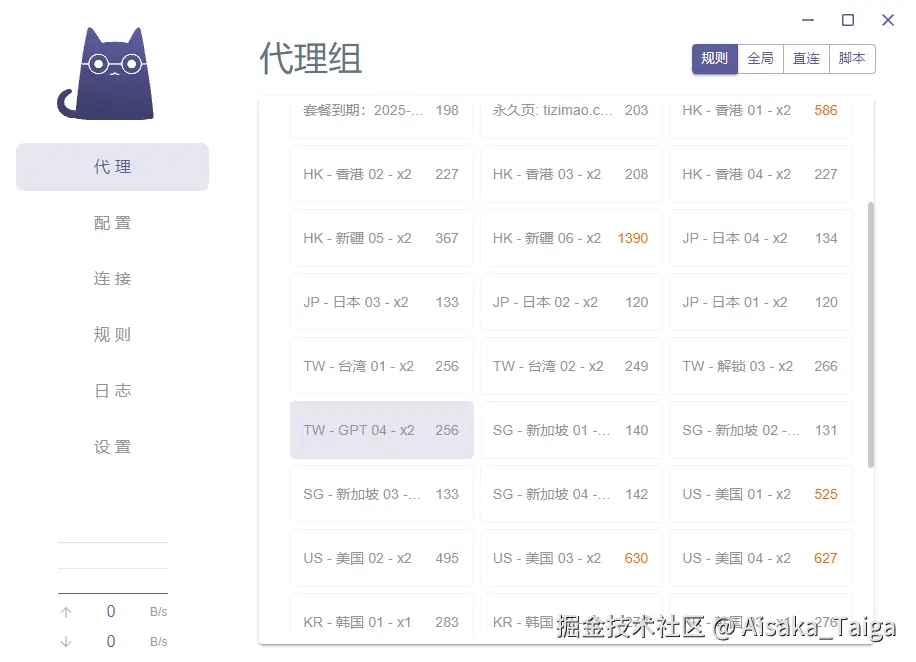Select proxy SG - 新加坡 04
Image resolution: width=916 pixels, height=662 pixels.
click(571, 494)
